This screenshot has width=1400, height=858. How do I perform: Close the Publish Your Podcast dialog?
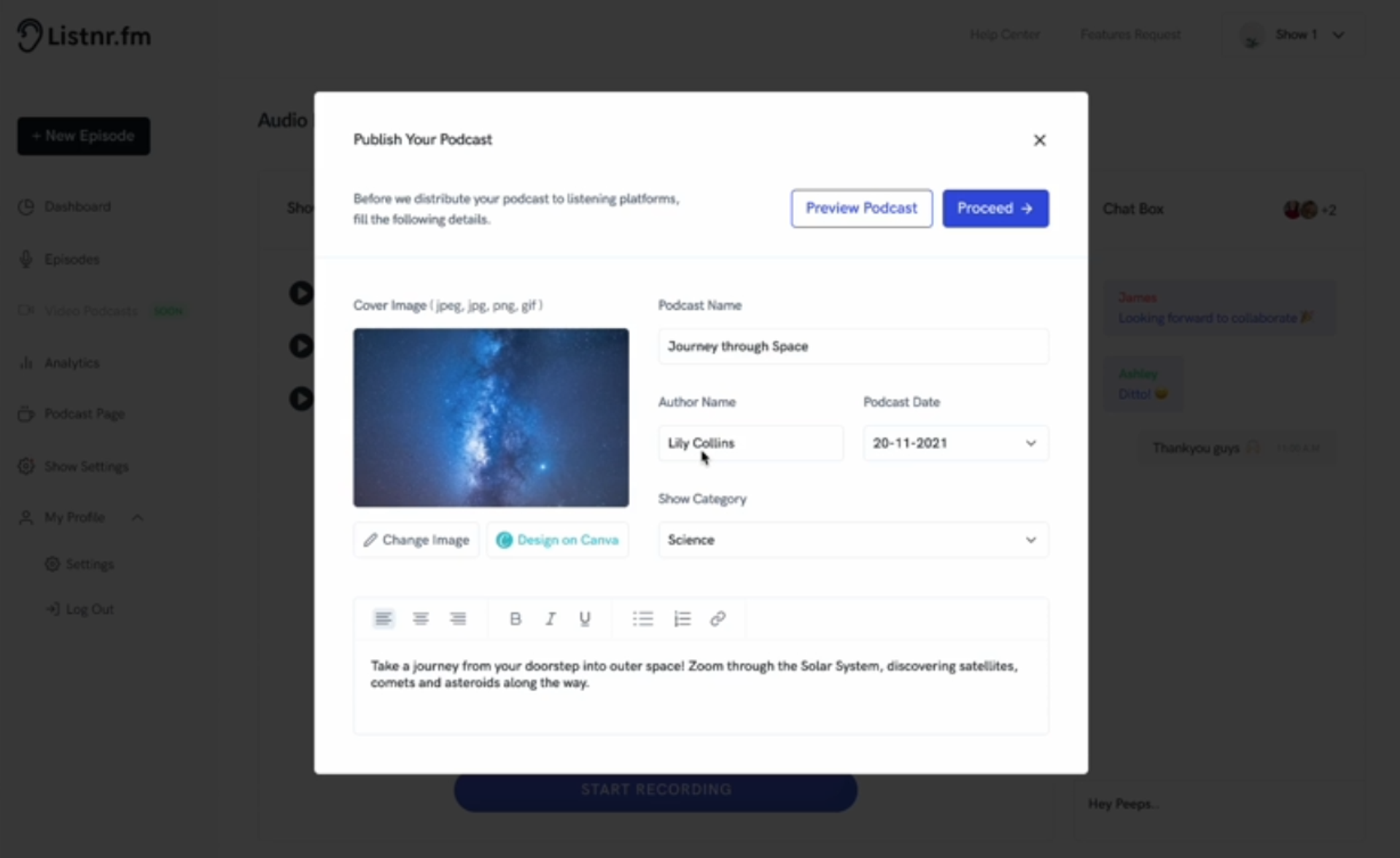1040,140
